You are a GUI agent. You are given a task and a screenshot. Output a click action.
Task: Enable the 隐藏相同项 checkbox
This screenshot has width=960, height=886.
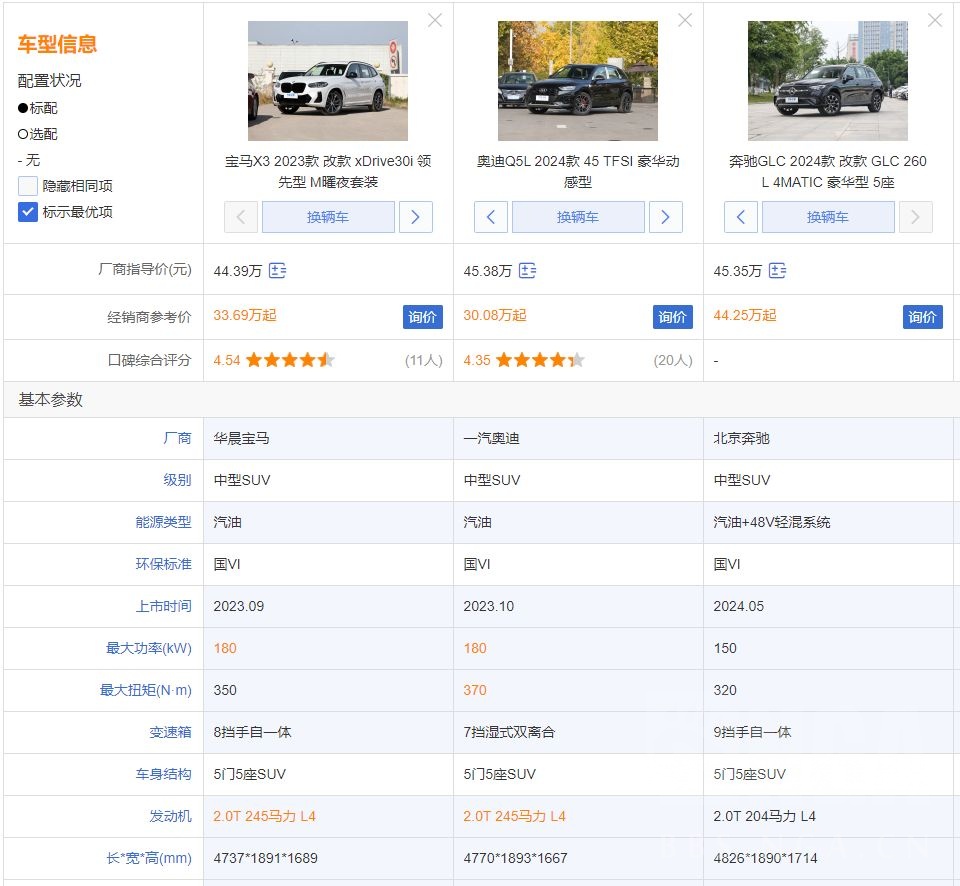tap(28, 186)
